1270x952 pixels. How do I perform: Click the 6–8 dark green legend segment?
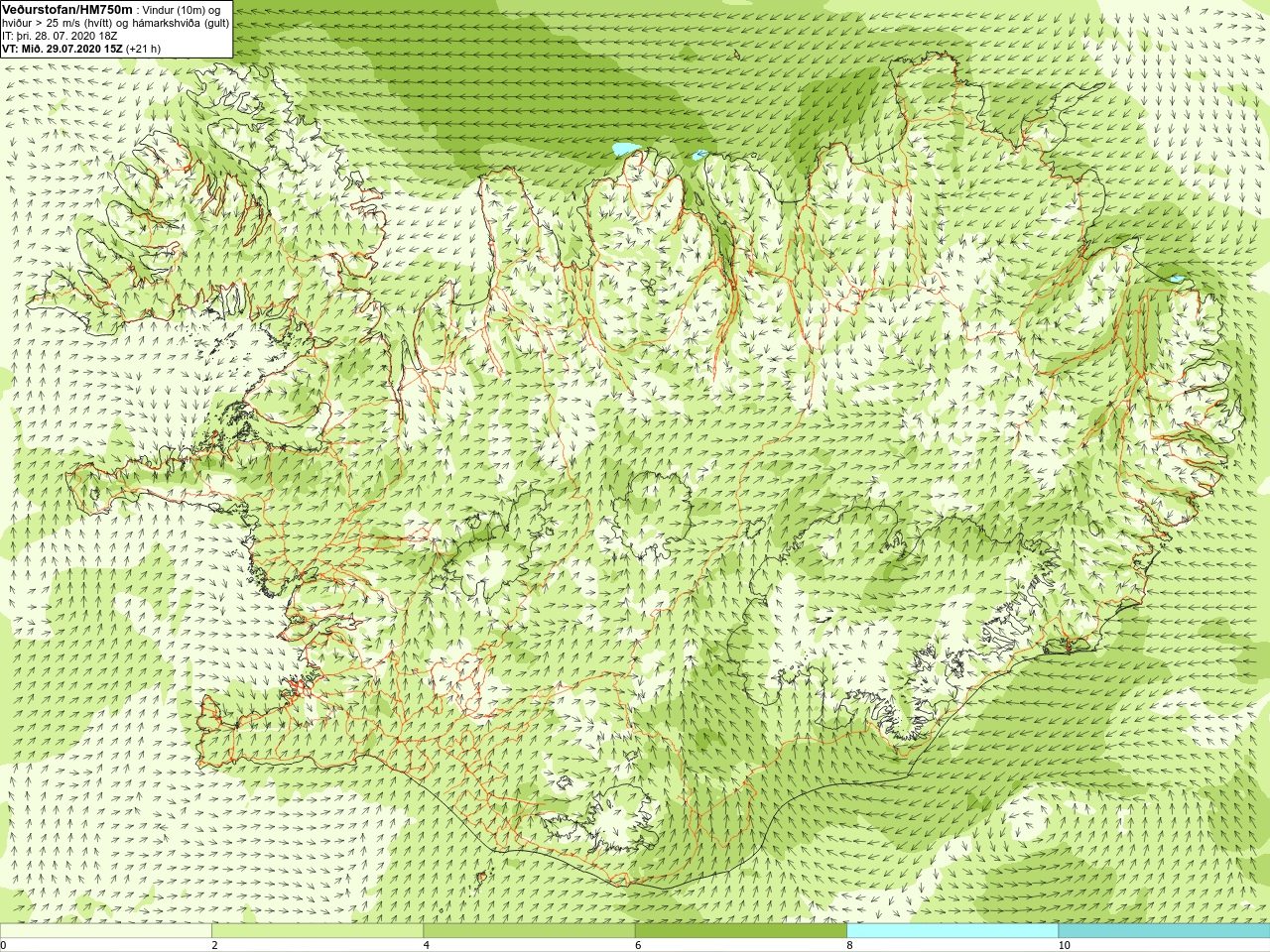740,931
